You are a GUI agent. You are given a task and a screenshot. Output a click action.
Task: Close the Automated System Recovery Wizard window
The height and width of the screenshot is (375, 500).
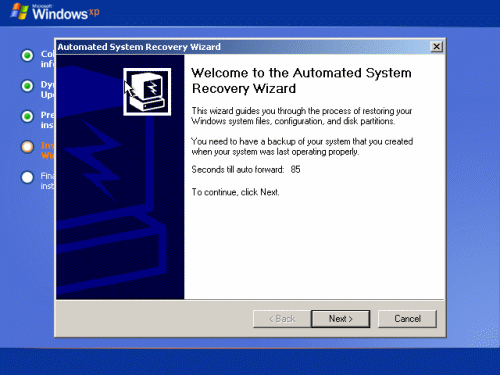[436, 47]
